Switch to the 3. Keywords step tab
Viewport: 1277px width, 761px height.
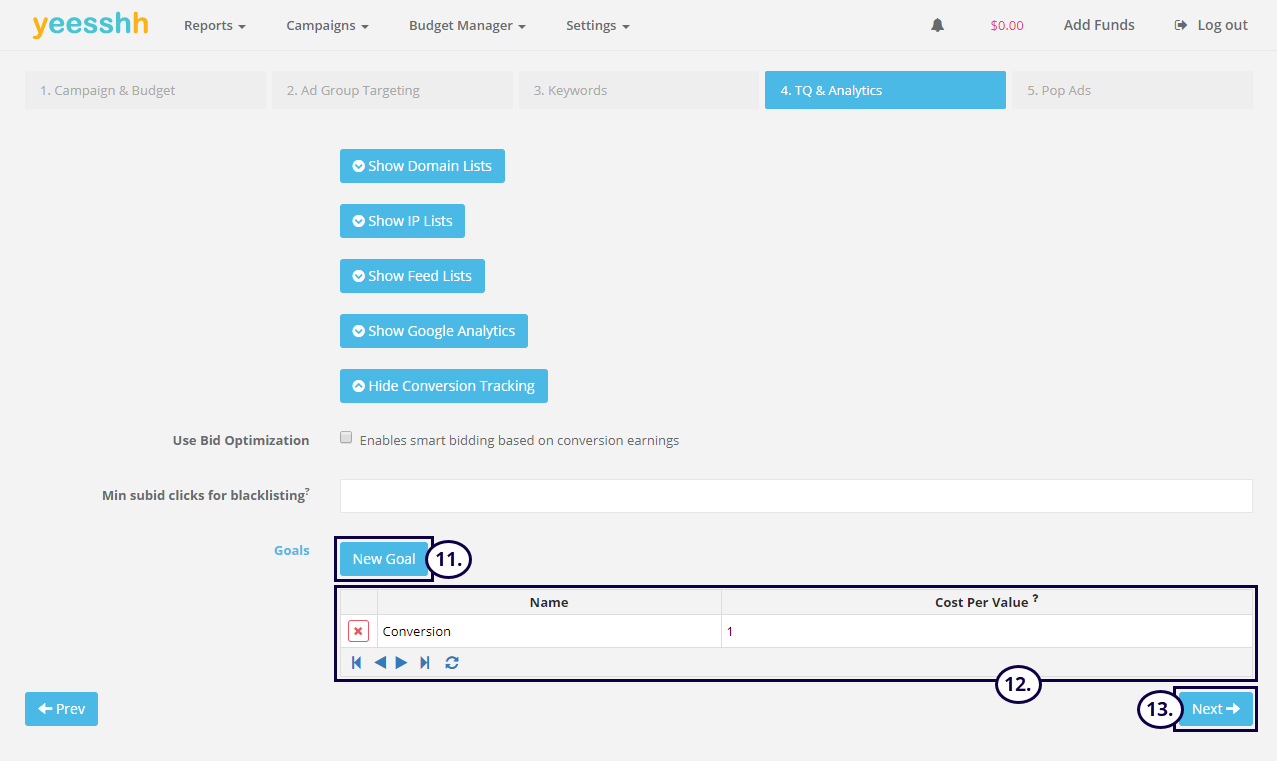coord(637,90)
